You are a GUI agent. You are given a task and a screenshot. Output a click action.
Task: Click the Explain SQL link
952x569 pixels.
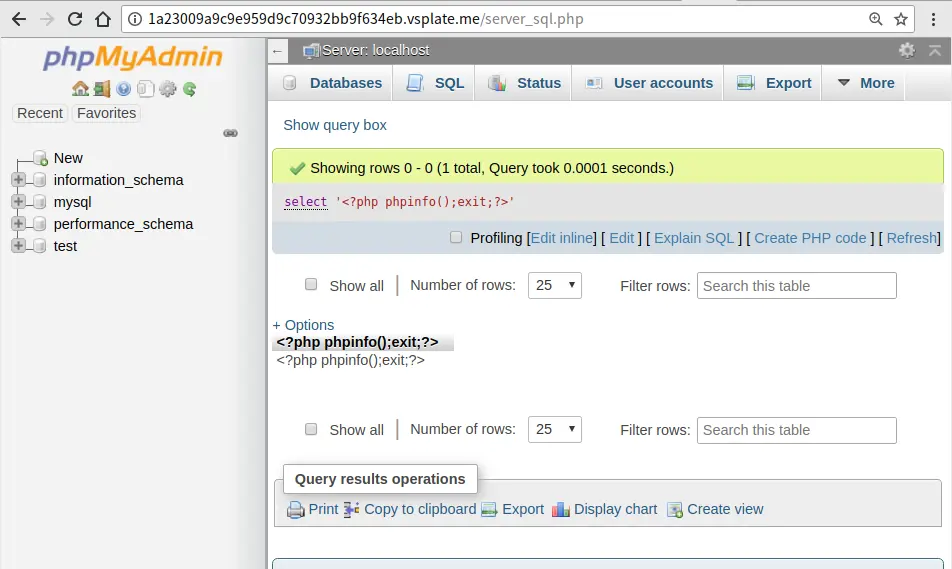[694, 238]
